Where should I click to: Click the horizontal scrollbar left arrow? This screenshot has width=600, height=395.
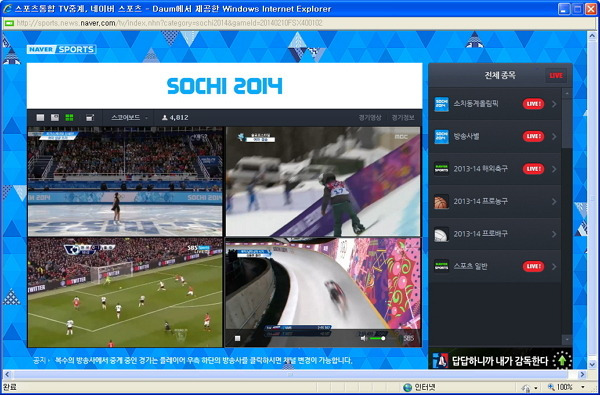[7, 374]
